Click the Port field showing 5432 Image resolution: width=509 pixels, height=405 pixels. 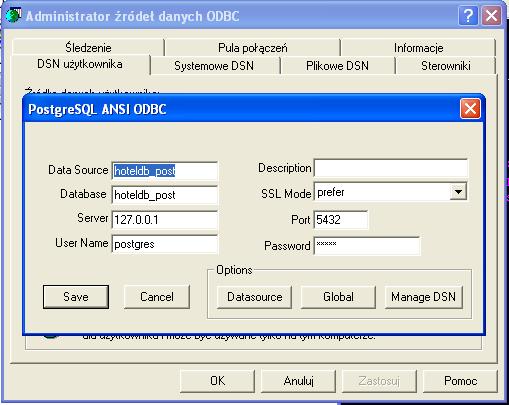click(x=341, y=220)
